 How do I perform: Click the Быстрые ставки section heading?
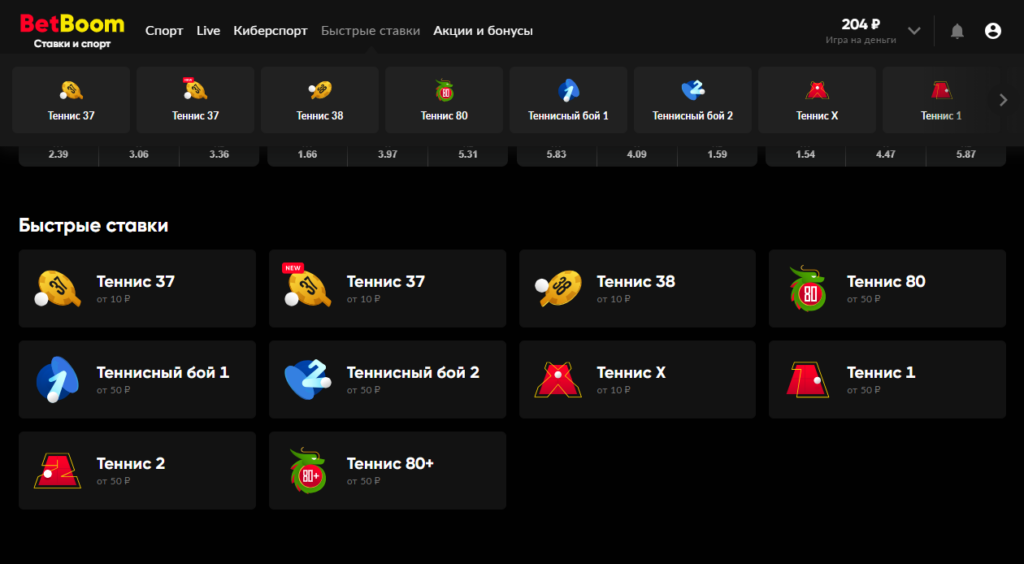(x=93, y=226)
